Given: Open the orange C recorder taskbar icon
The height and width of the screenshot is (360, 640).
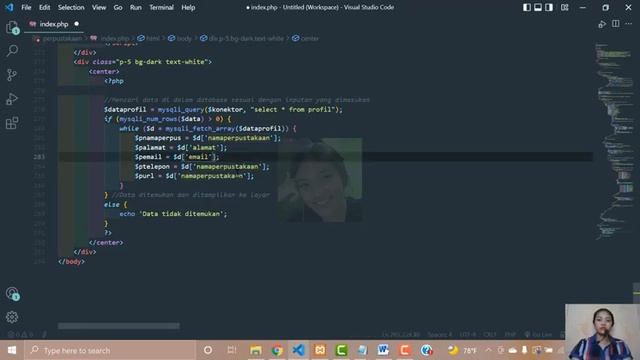Looking at the screenshot, I should point(404,350).
